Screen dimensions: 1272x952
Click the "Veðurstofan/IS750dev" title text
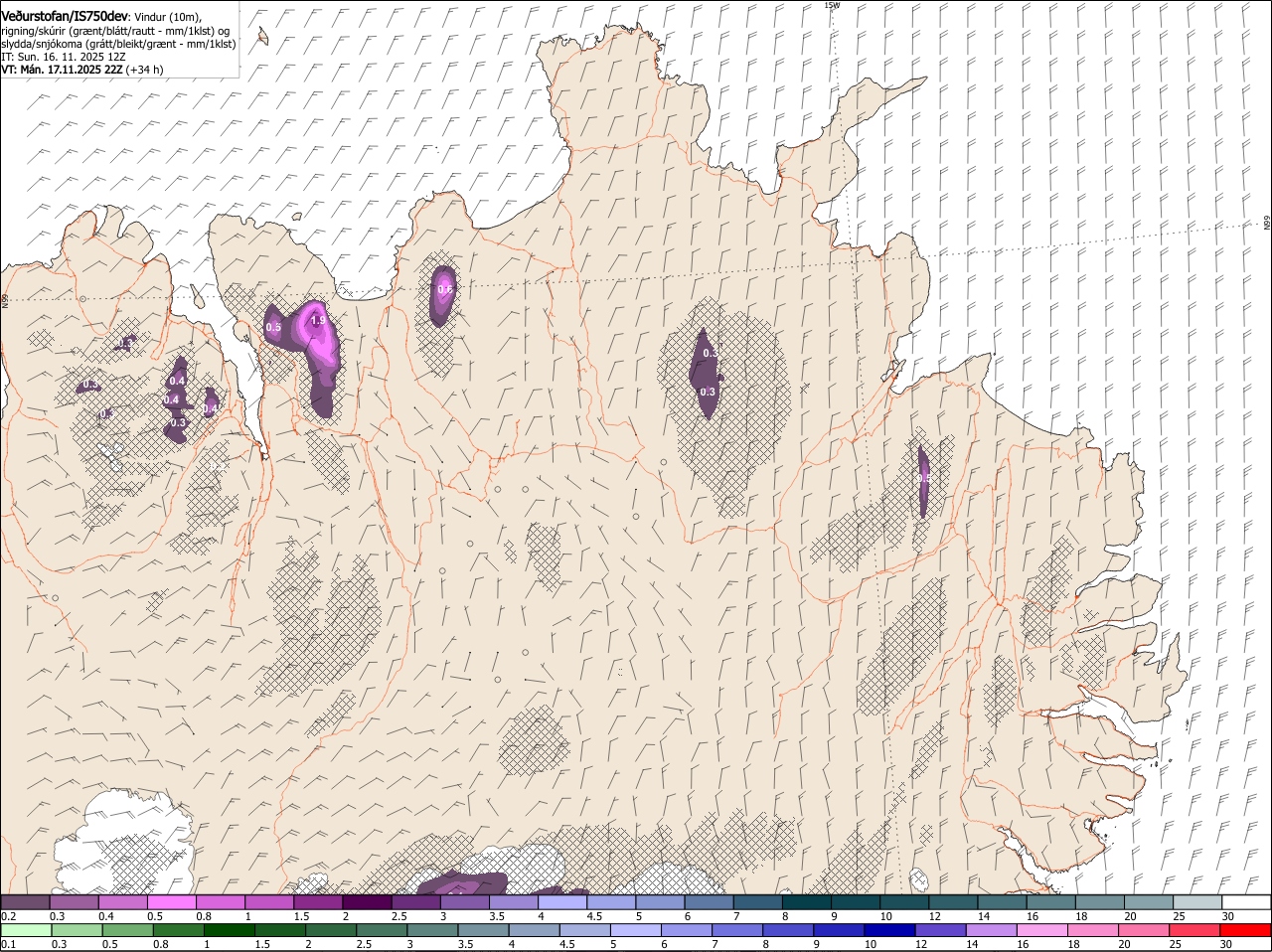click(65, 17)
